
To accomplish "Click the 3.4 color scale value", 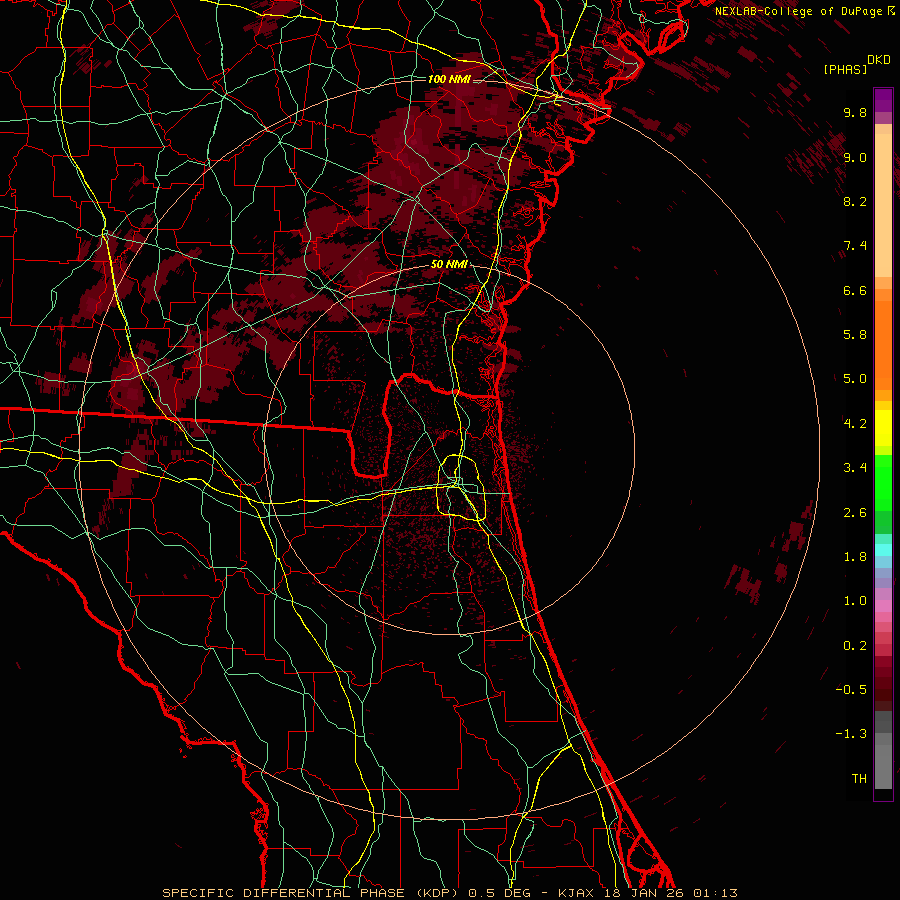I will tap(855, 468).
